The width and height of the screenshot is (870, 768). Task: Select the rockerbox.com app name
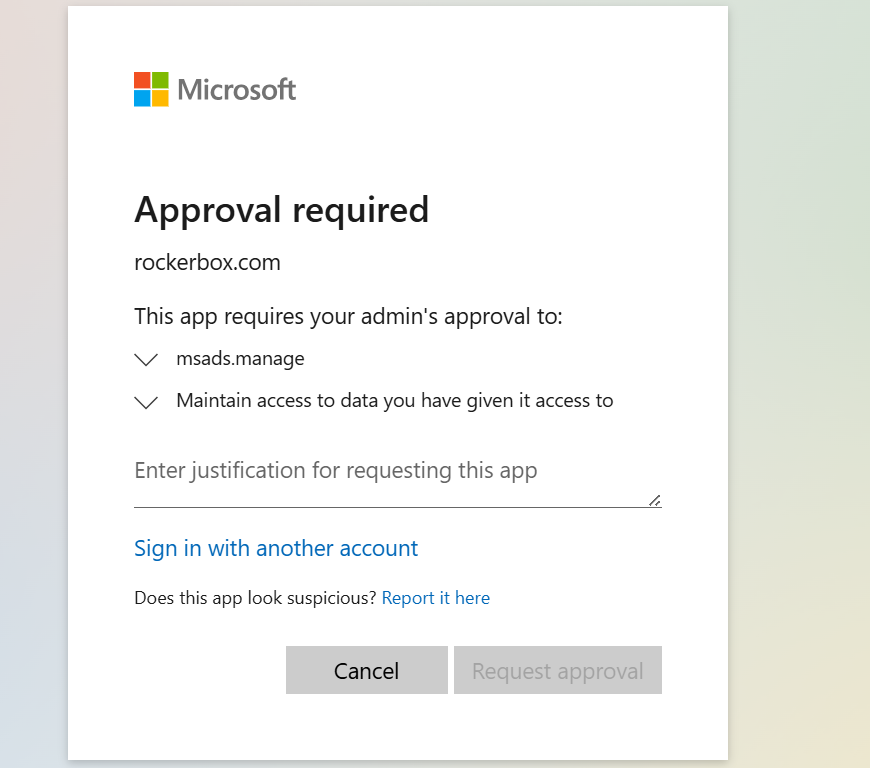point(208,262)
